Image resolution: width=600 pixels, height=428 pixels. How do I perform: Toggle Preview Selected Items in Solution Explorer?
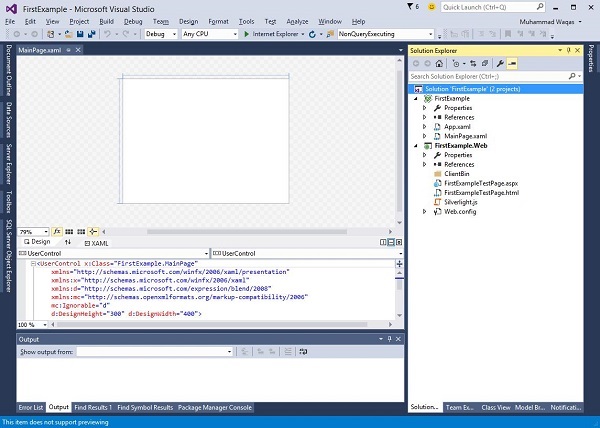coord(511,63)
